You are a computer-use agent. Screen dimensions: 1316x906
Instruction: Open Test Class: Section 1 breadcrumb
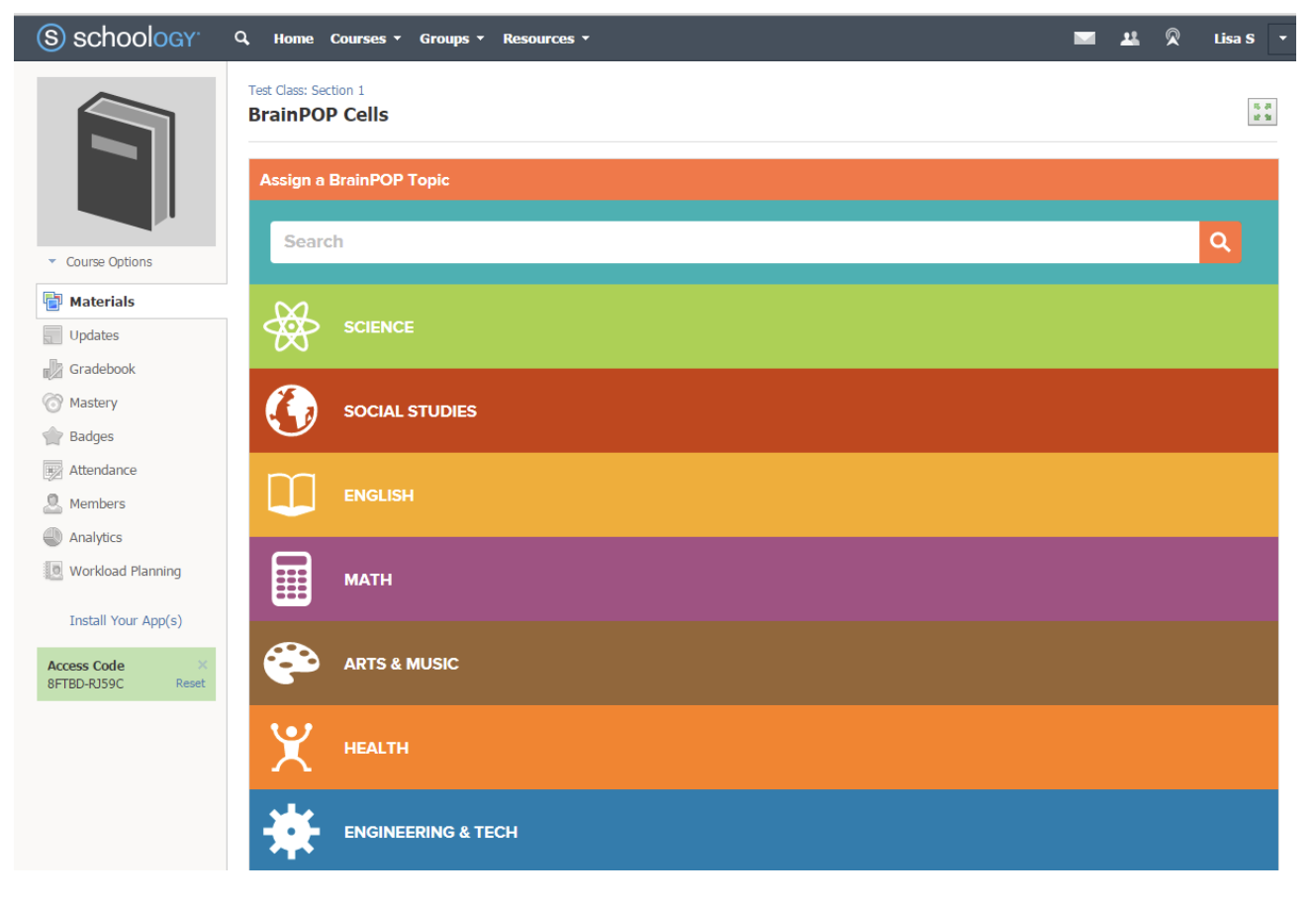(306, 90)
